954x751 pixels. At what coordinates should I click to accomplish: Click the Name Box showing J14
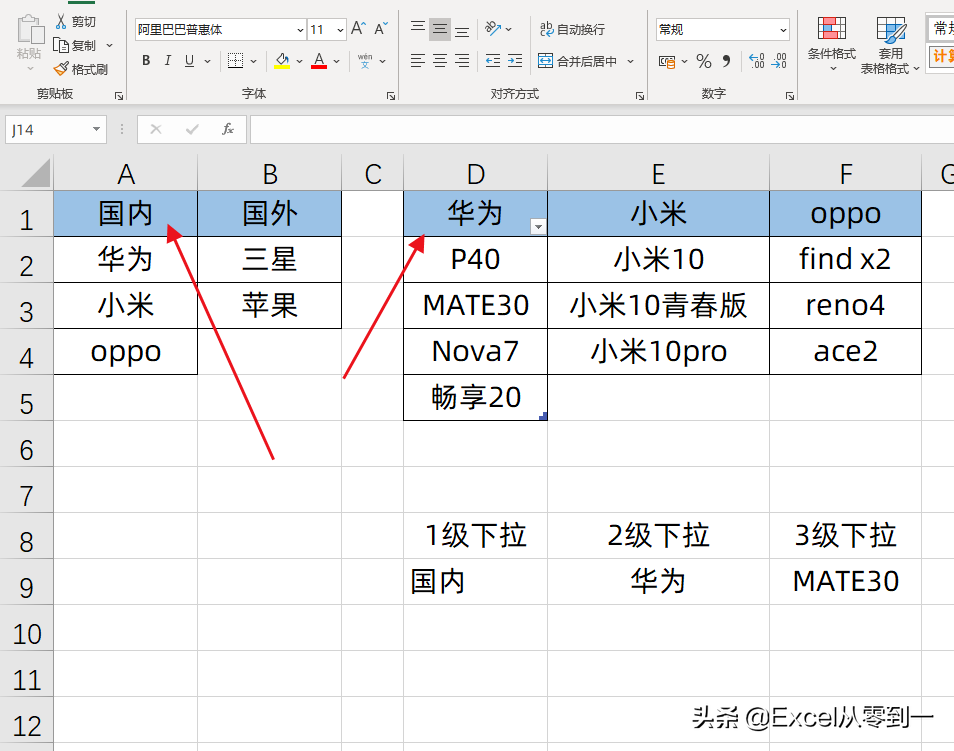[49, 130]
